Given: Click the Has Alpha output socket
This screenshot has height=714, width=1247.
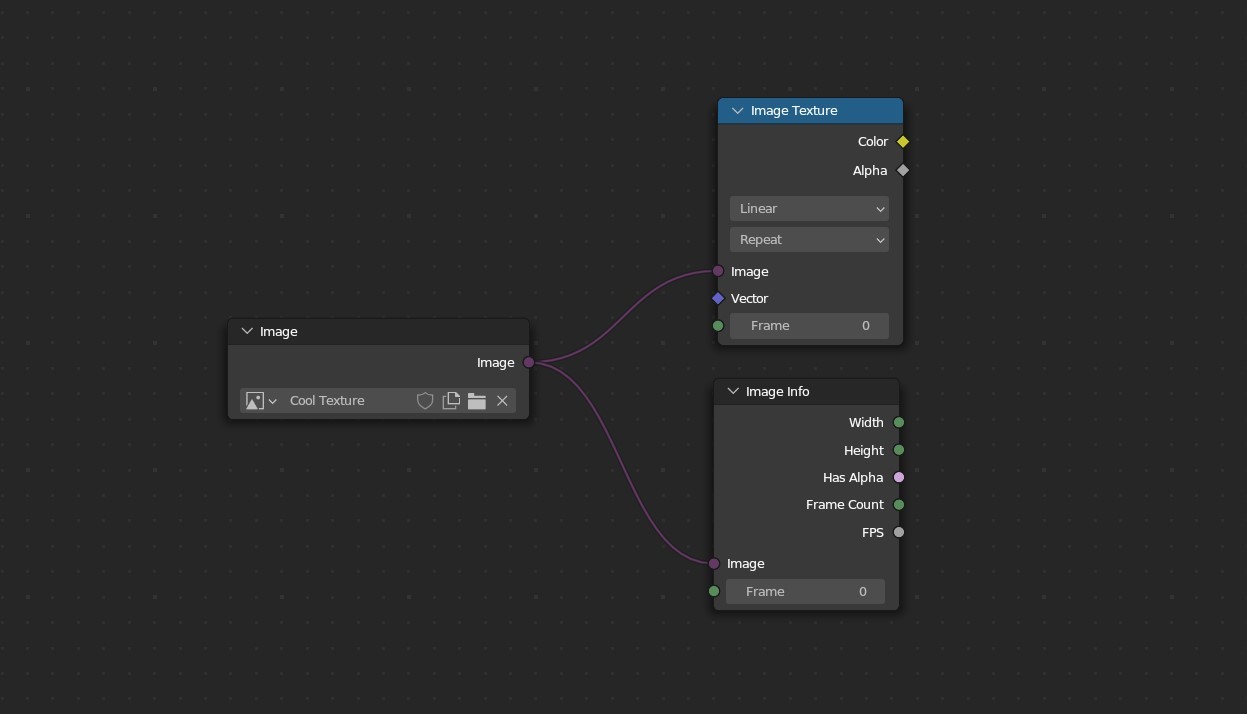Looking at the screenshot, I should (x=899, y=478).
